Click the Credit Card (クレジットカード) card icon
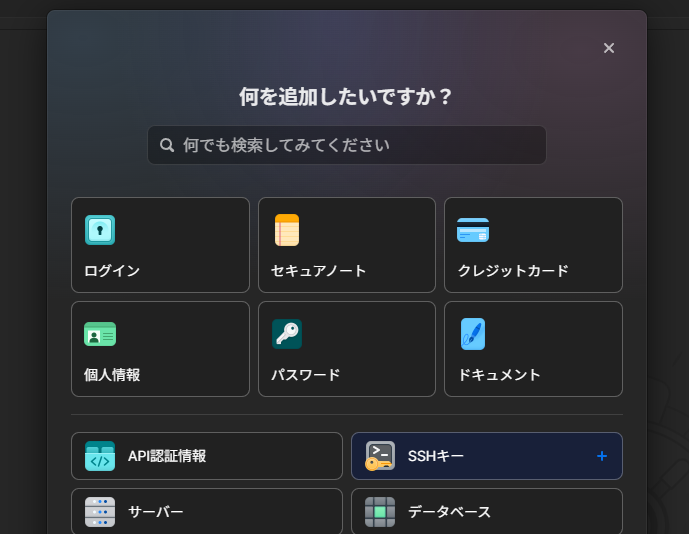Screen dimensions: 689x534 click(473, 230)
